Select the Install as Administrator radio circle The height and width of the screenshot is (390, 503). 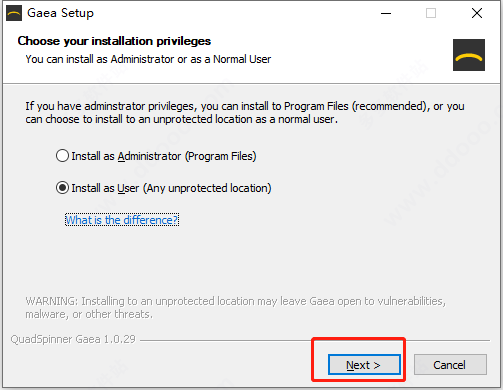[62, 156]
